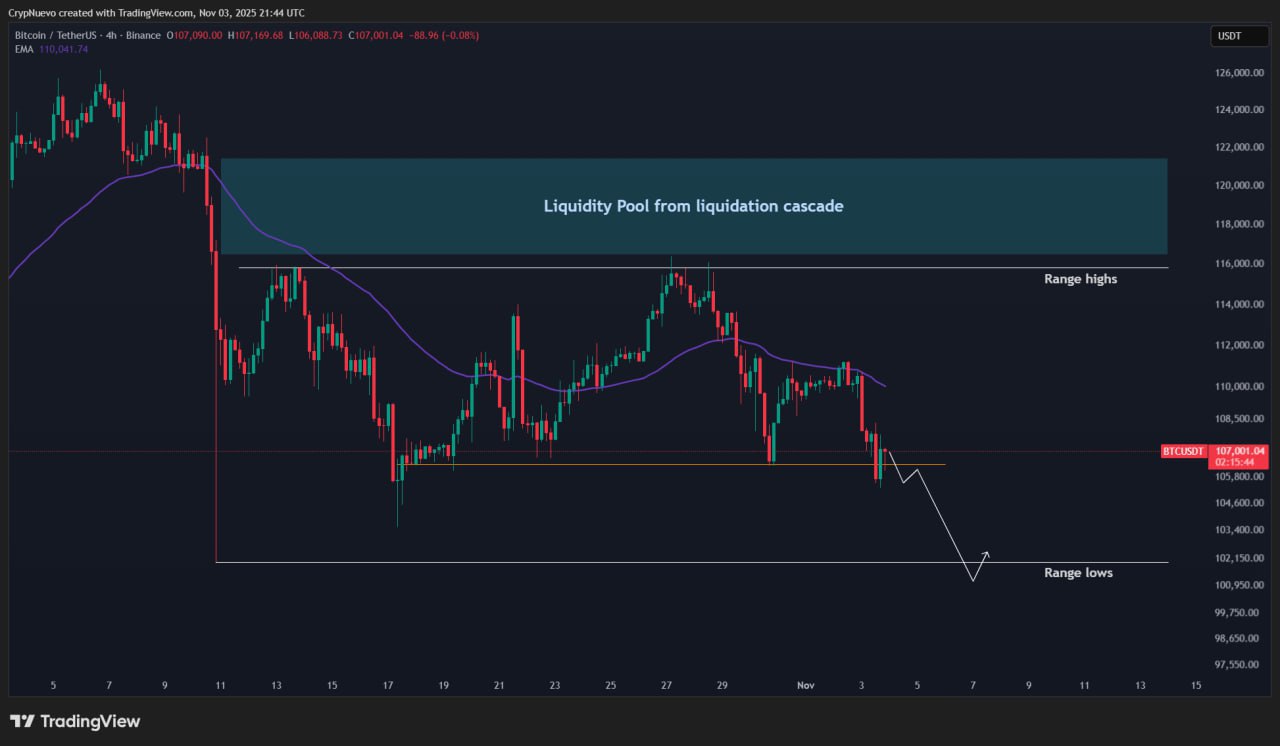The width and height of the screenshot is (1280, 746).
Task: Click the 105,800.00 price axis level
Action: [x=1239, y=477]
